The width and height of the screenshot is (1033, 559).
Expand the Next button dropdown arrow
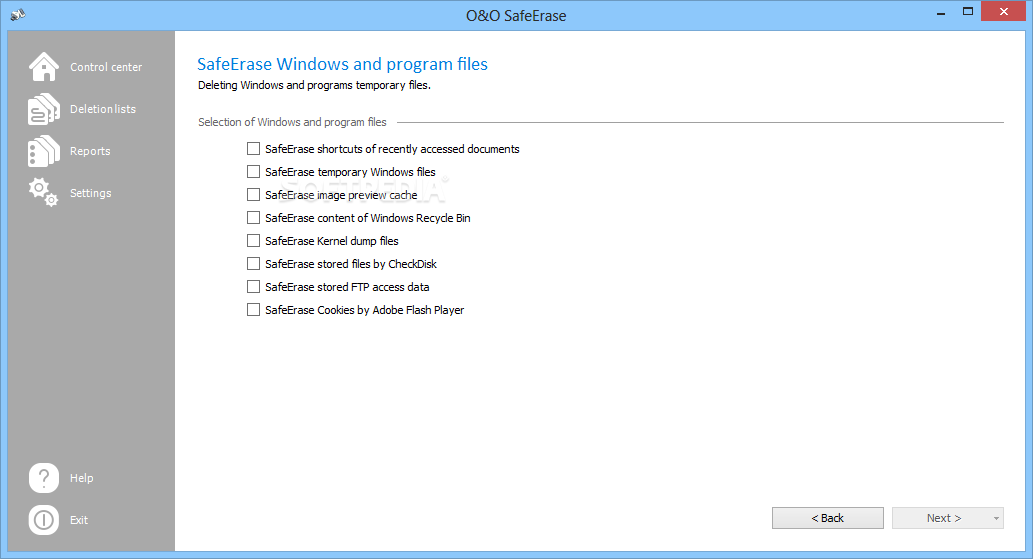click(996, 518)
